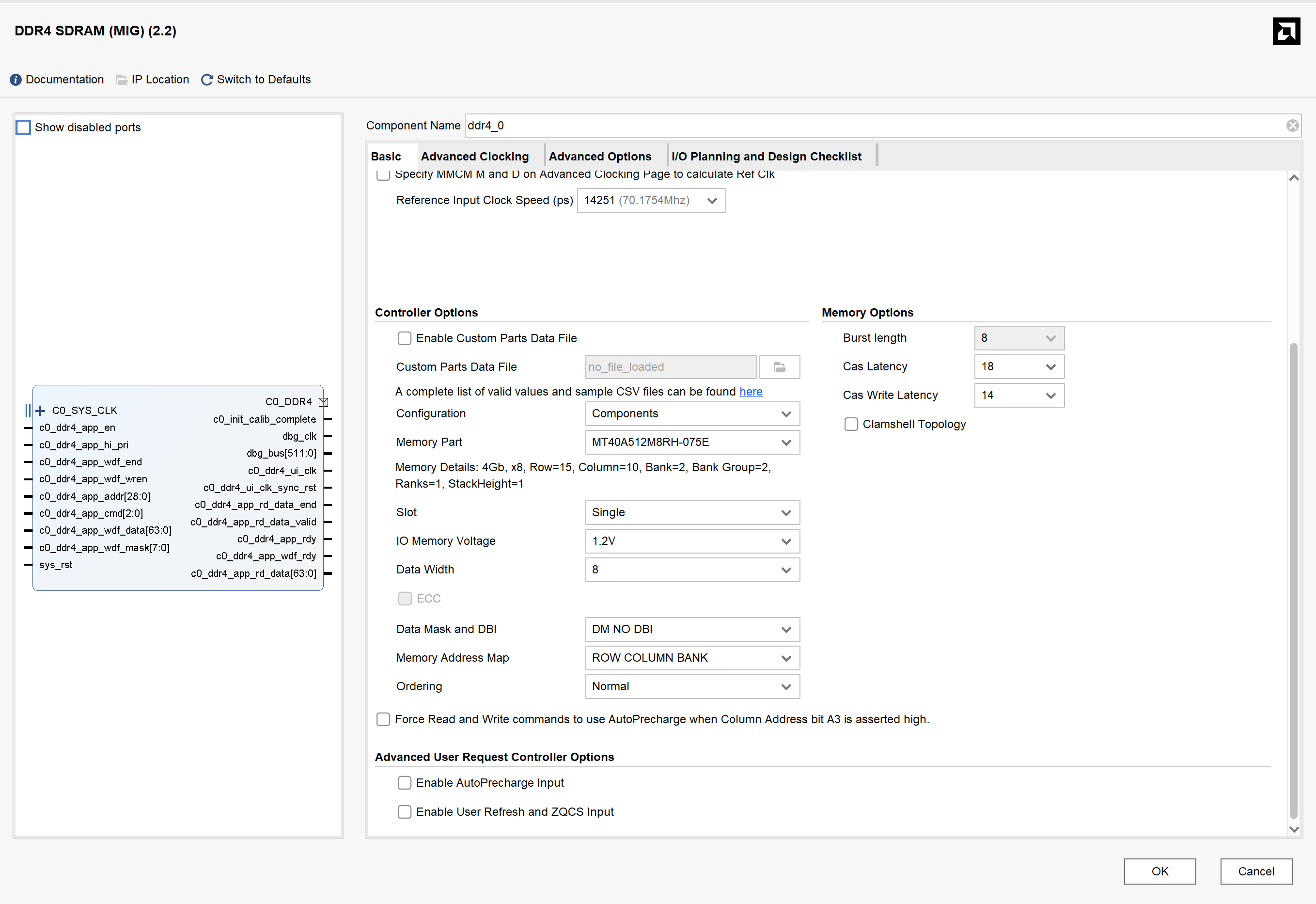Click the IP Location label
The height and width of the screenshot is (904, 1316).
tap(160, 80)
